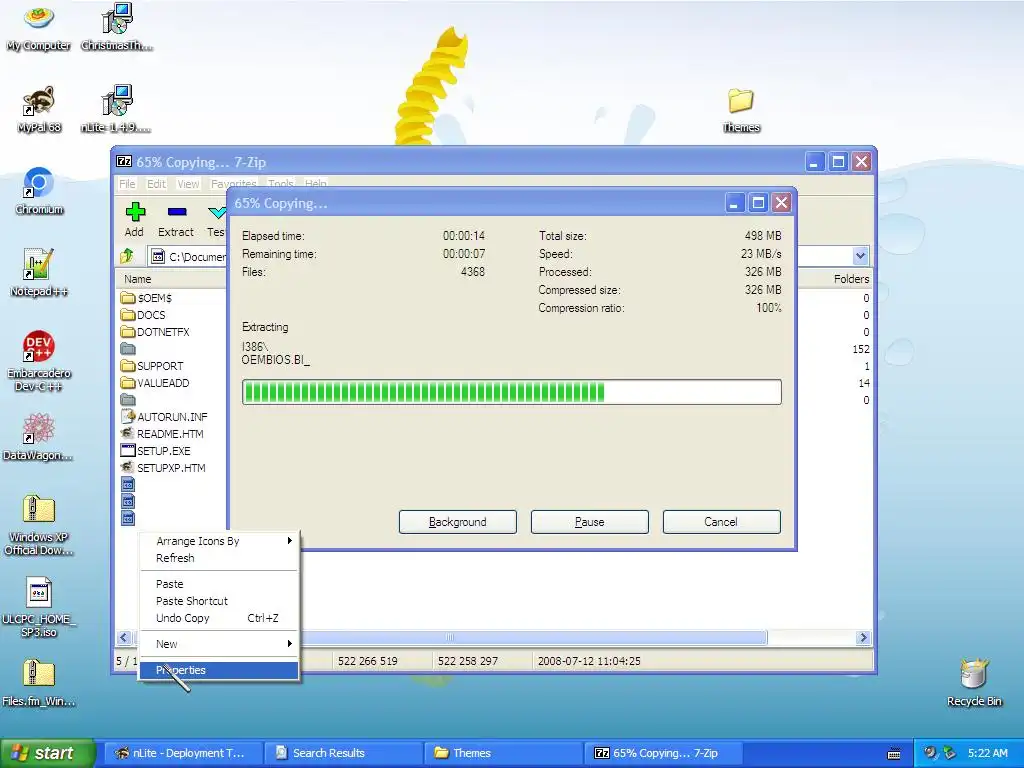Open Arrange Icons By submenu

219,541
